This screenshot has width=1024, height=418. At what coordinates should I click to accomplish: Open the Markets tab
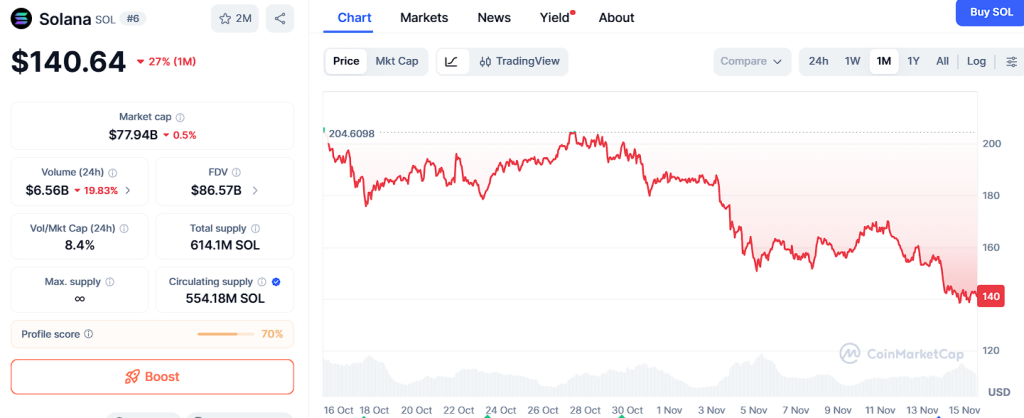(424, 17)
